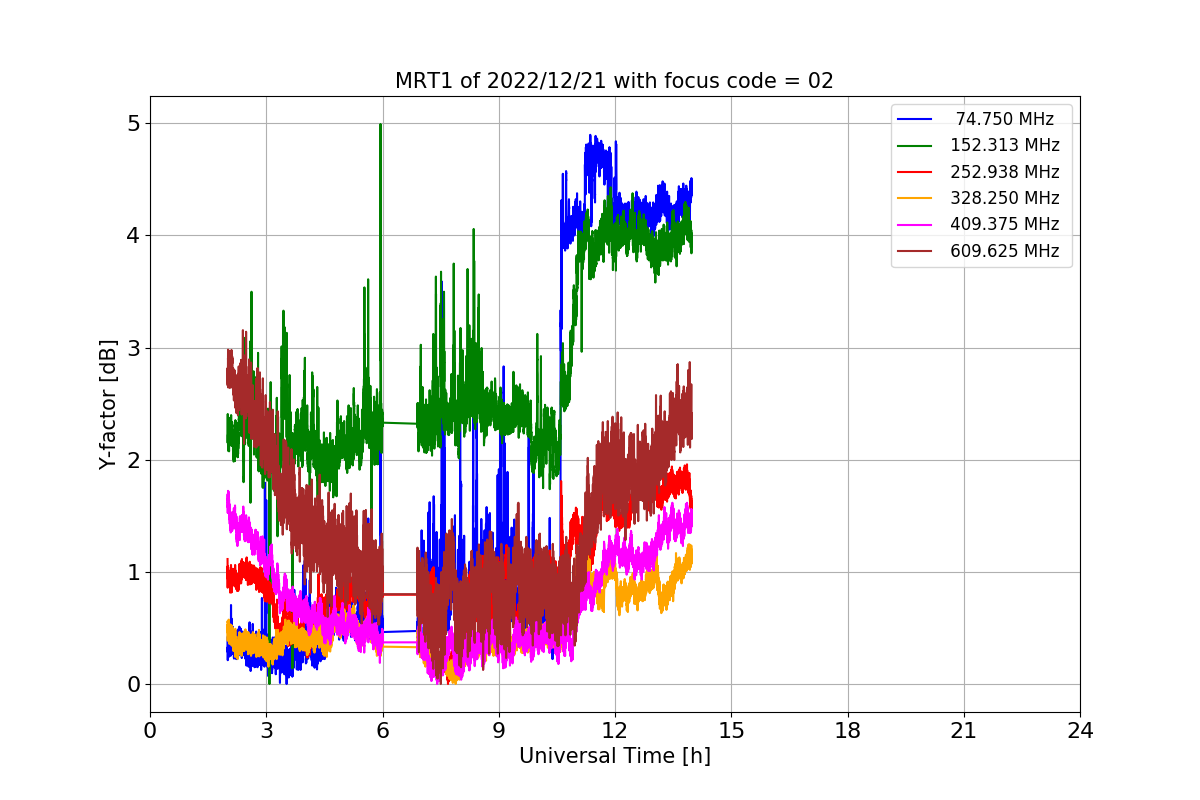The width and height of the screenshot is (1200, 800).
Task: Click x-axis tick label 9
Action: (x=499, y=731)
